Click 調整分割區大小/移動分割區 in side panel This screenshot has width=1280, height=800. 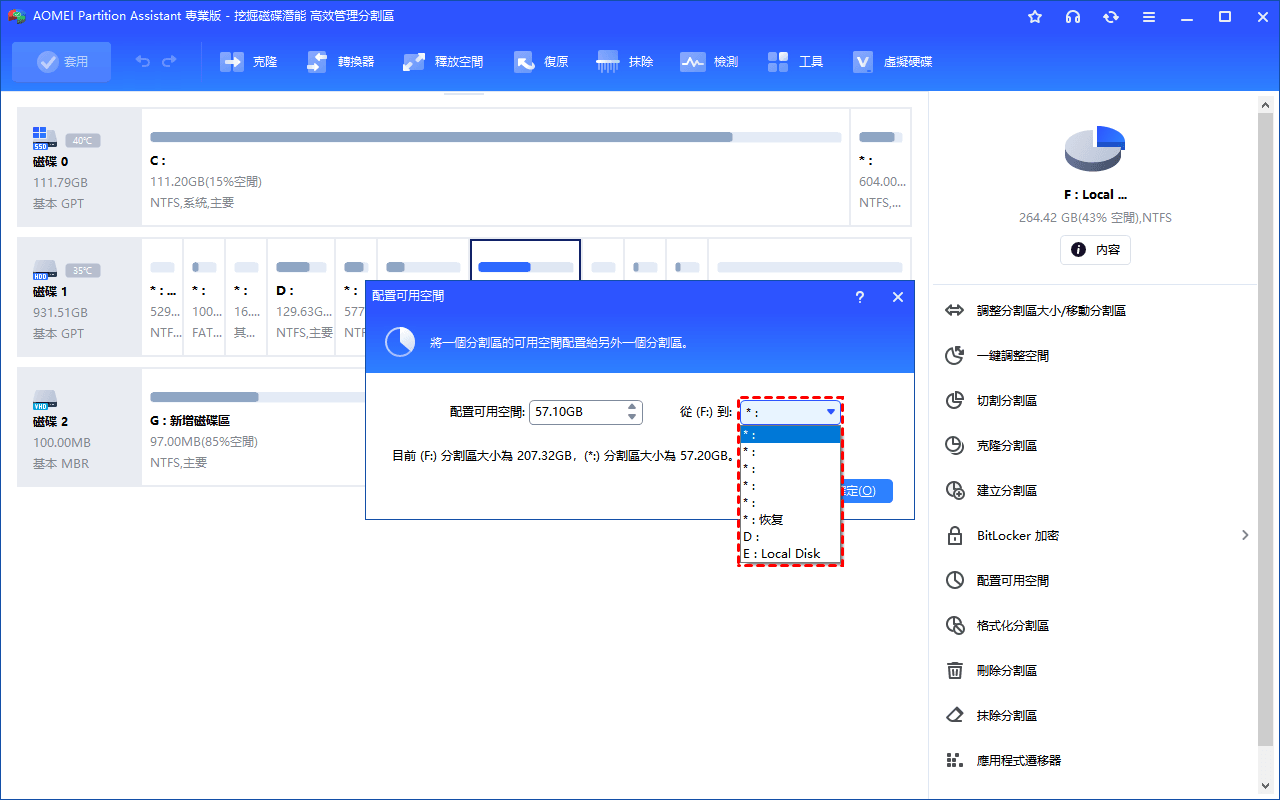(x=1051, y=311)
